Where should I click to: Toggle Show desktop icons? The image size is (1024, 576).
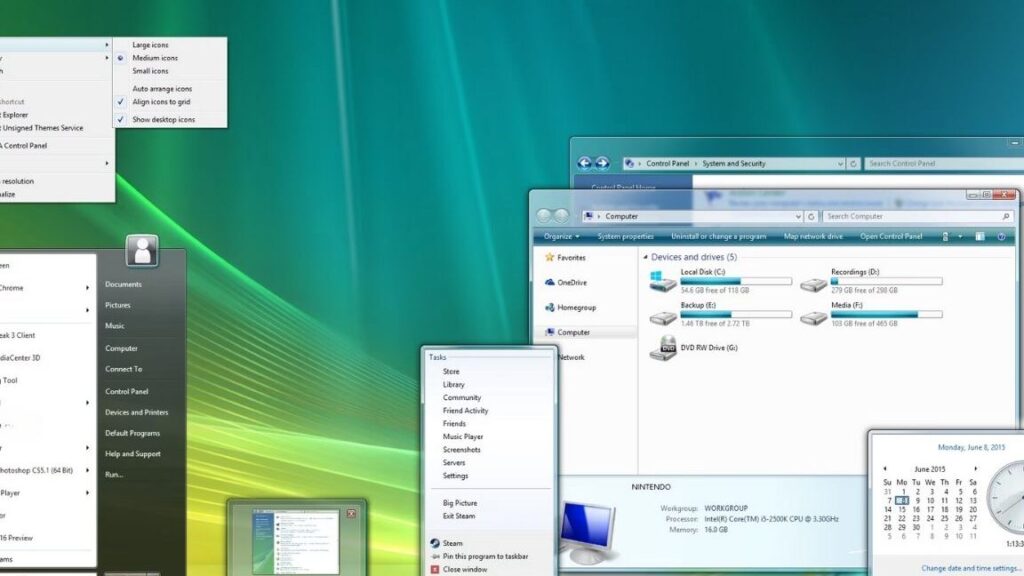(163, 120)
